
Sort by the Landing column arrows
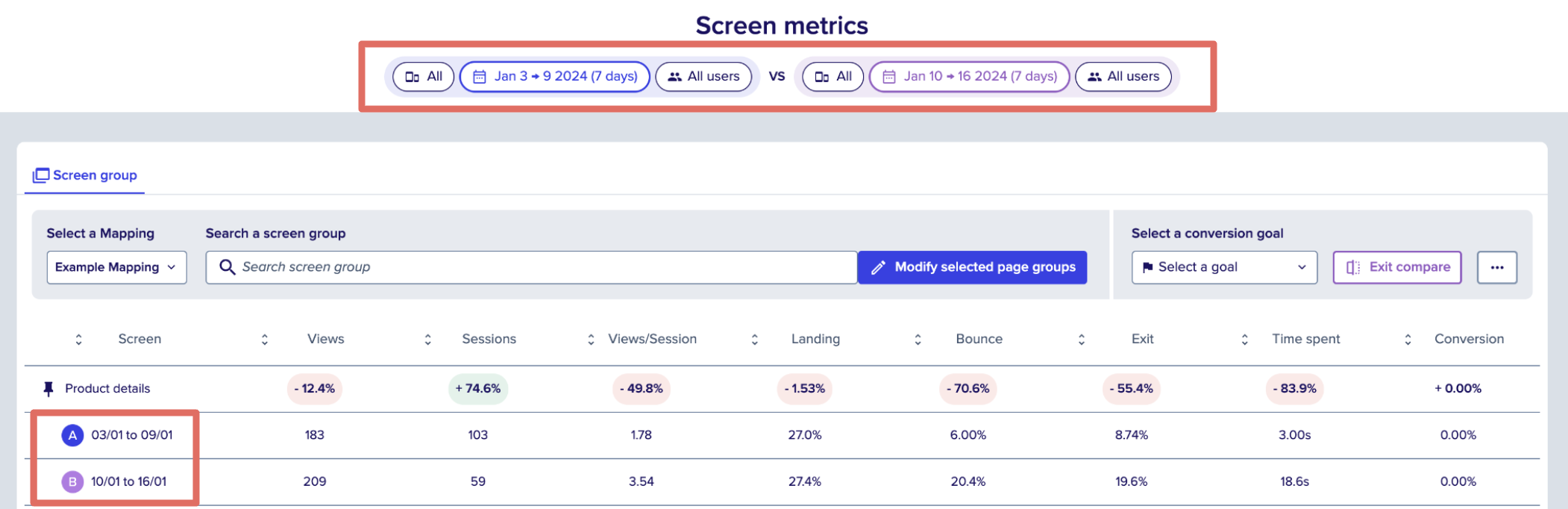[755, 340]
